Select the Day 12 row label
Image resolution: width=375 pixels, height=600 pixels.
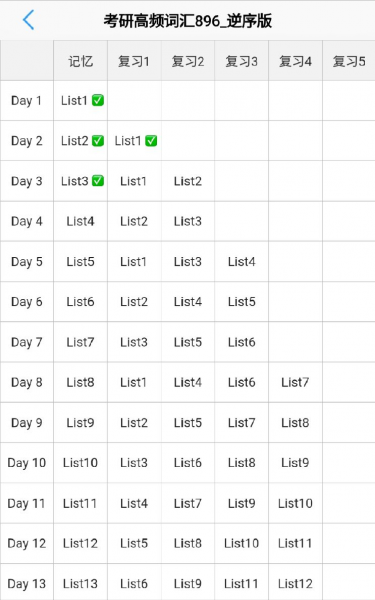tap(27, 543)
